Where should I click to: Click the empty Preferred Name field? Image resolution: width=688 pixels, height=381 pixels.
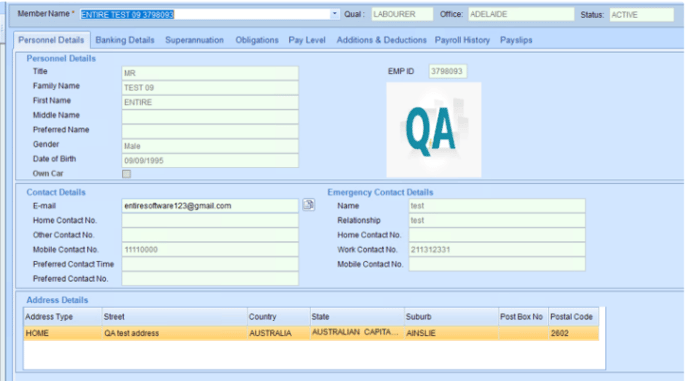(x=210, y=131)
